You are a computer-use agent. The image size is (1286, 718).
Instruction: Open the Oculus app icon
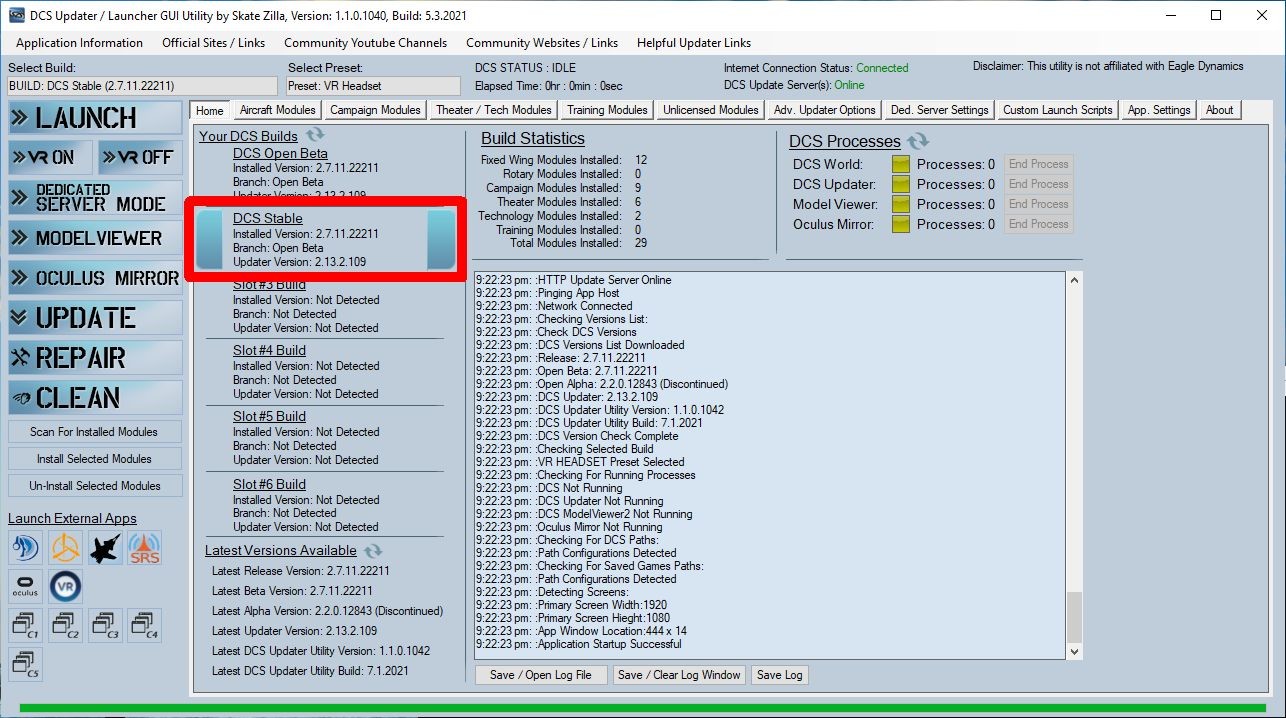click(x=25, y=586)
